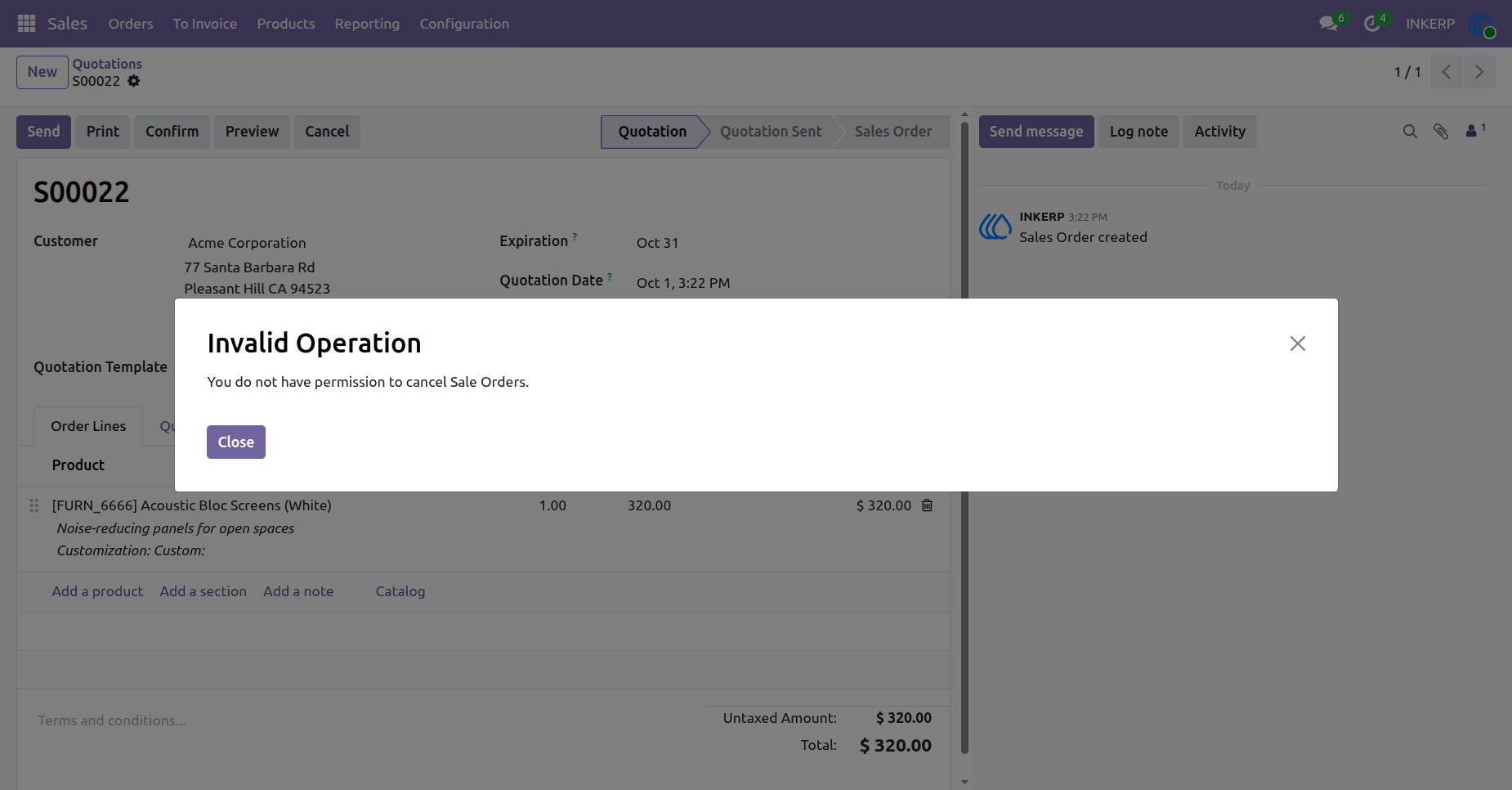This screenshot has height=790, width=1512.
Task: Click the Add a section link
Action: pyautogui.click(x=204, y=591)
